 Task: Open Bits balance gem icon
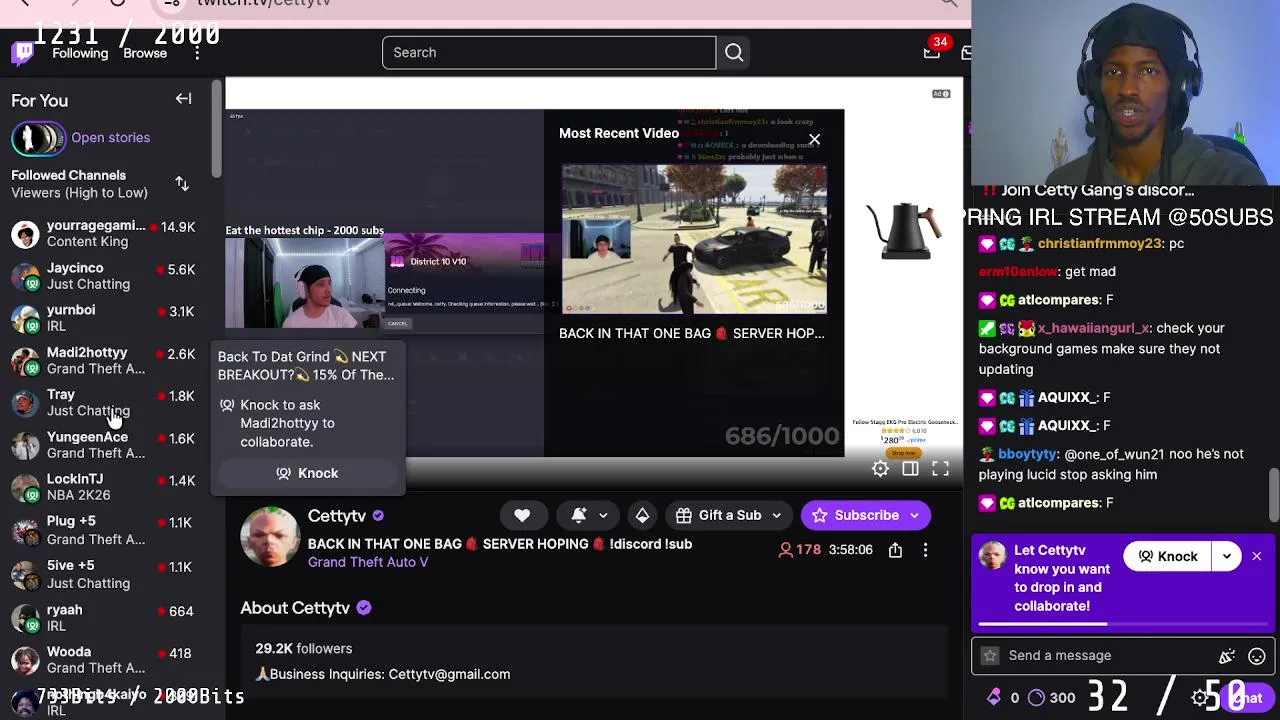click(x=994, y=698)
